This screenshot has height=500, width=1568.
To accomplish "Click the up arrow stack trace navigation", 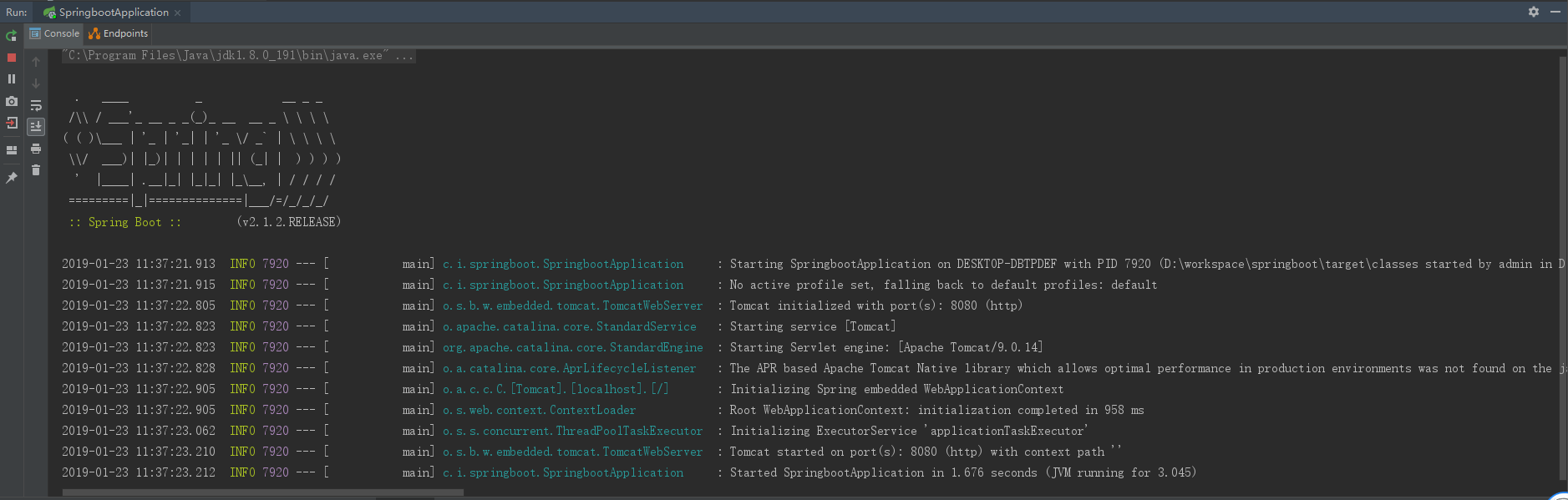I will click(x=36, y=62).
